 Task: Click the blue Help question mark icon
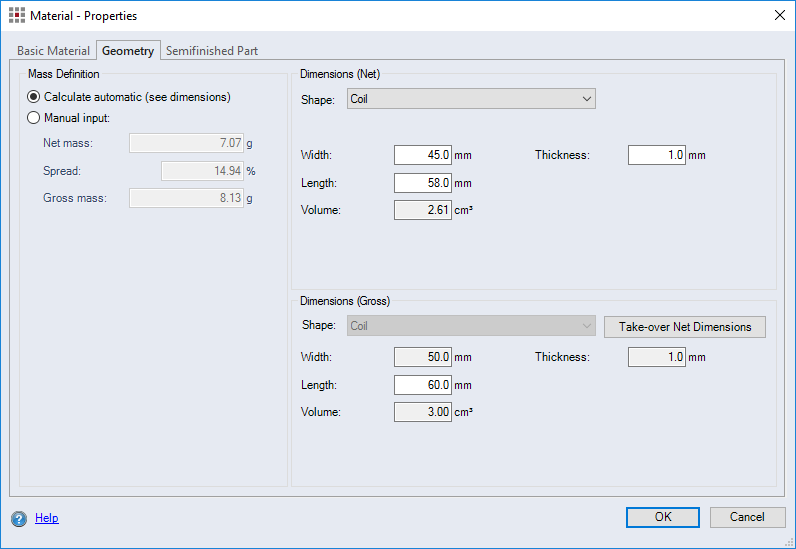19,518
